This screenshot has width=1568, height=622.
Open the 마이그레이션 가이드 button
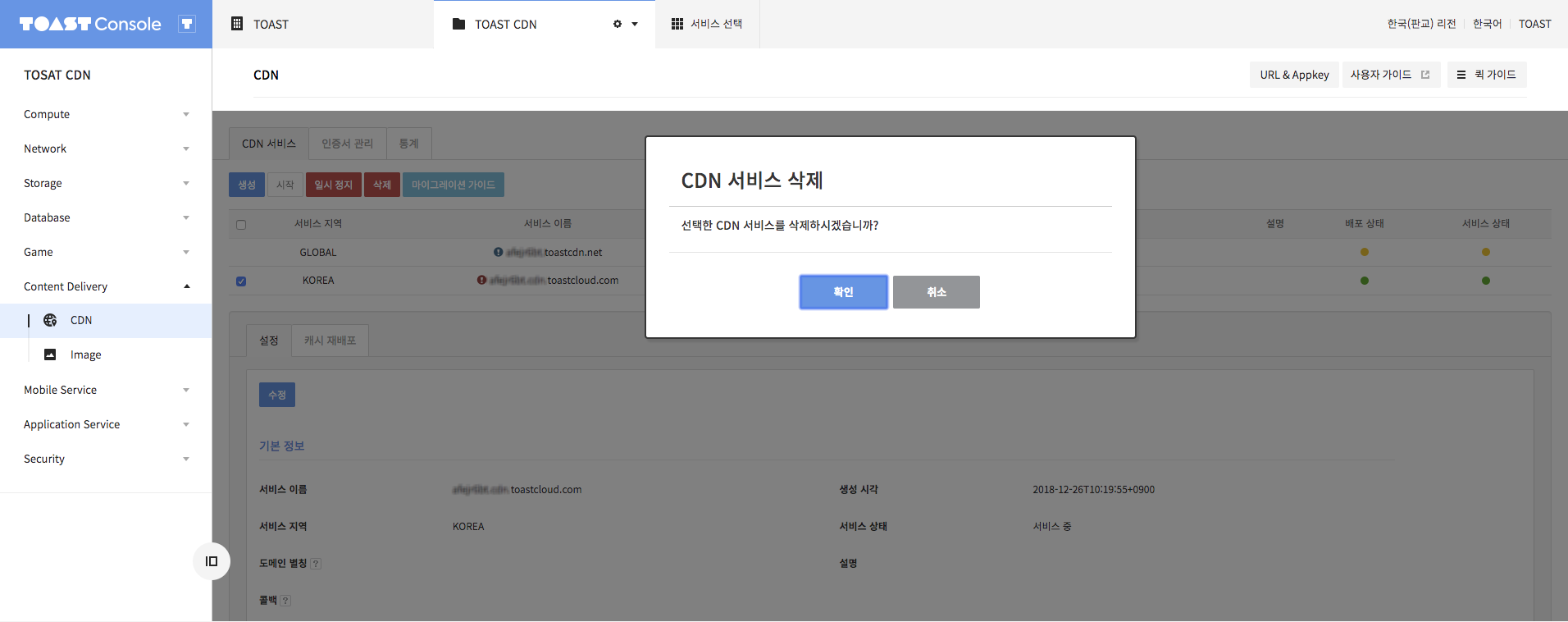pos(454,185)
